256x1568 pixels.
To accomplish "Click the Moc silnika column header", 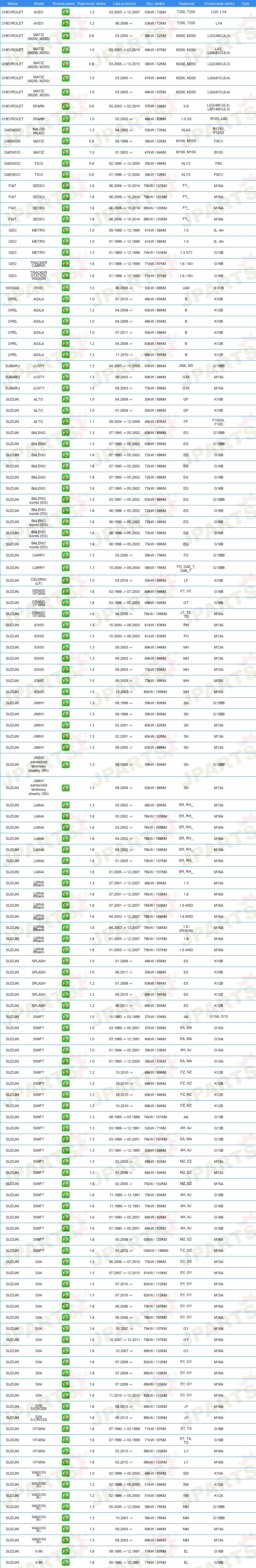I will click(x=155, y=3).
